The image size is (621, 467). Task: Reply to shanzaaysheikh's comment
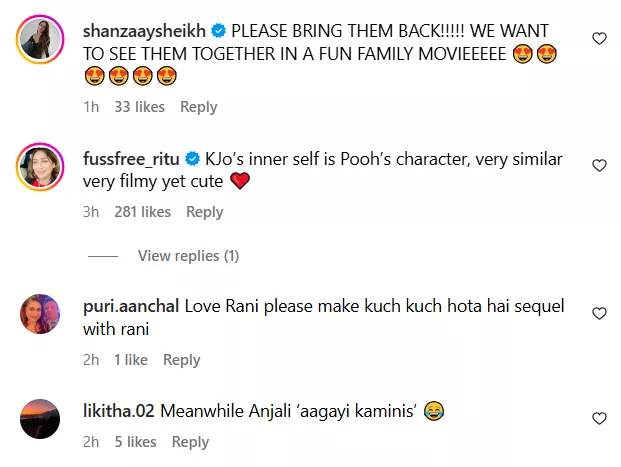coord(199,107)
